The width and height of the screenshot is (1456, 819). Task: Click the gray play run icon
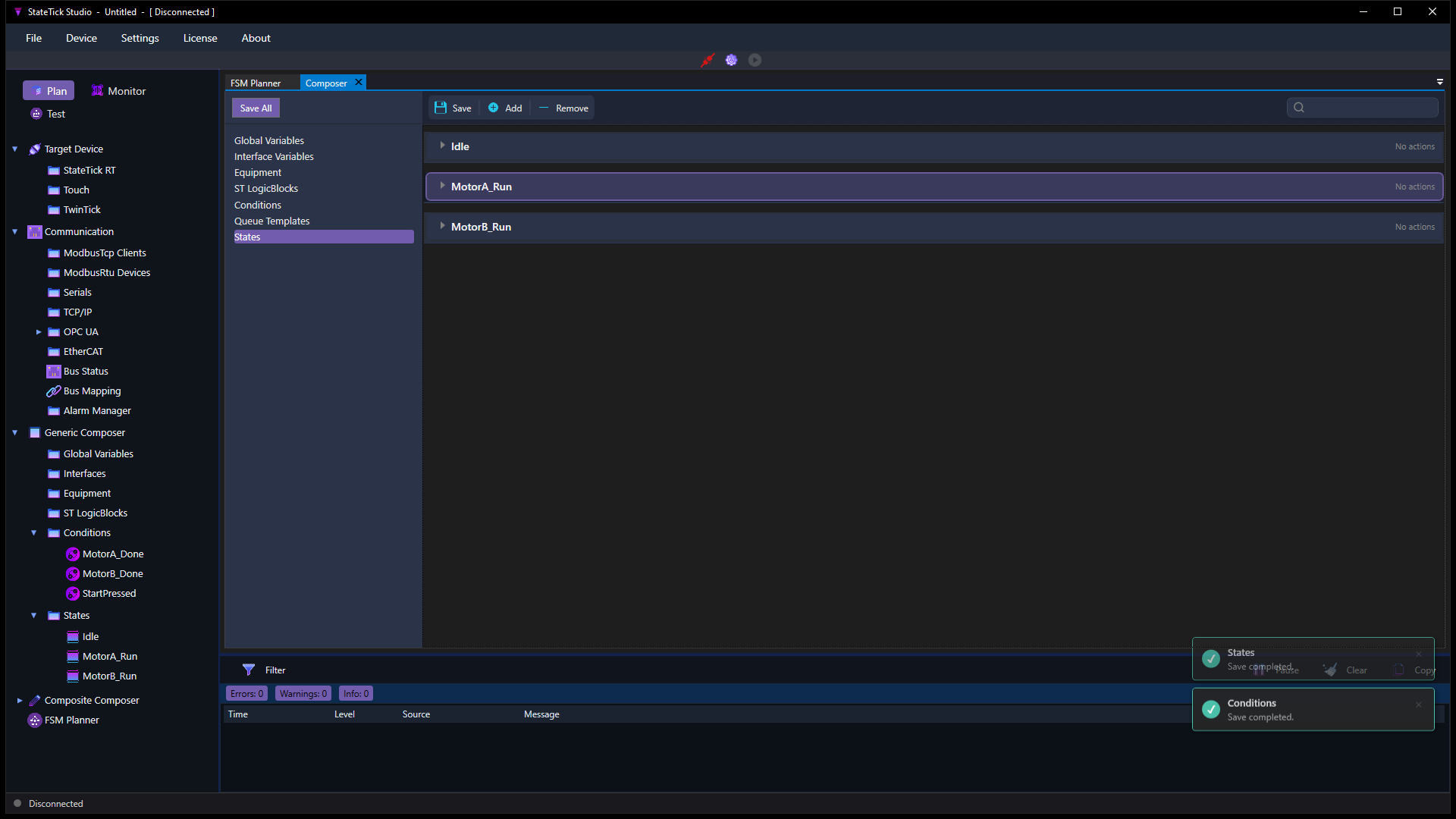coord(755,60)
